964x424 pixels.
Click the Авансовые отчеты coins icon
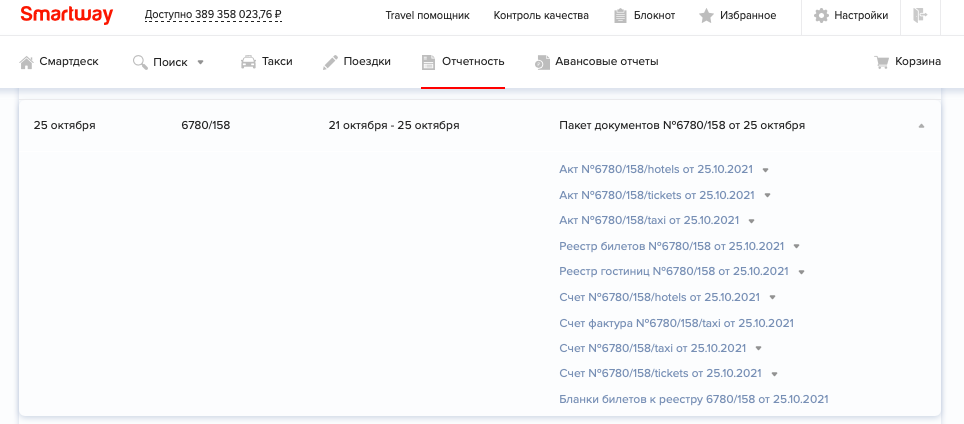543,62
